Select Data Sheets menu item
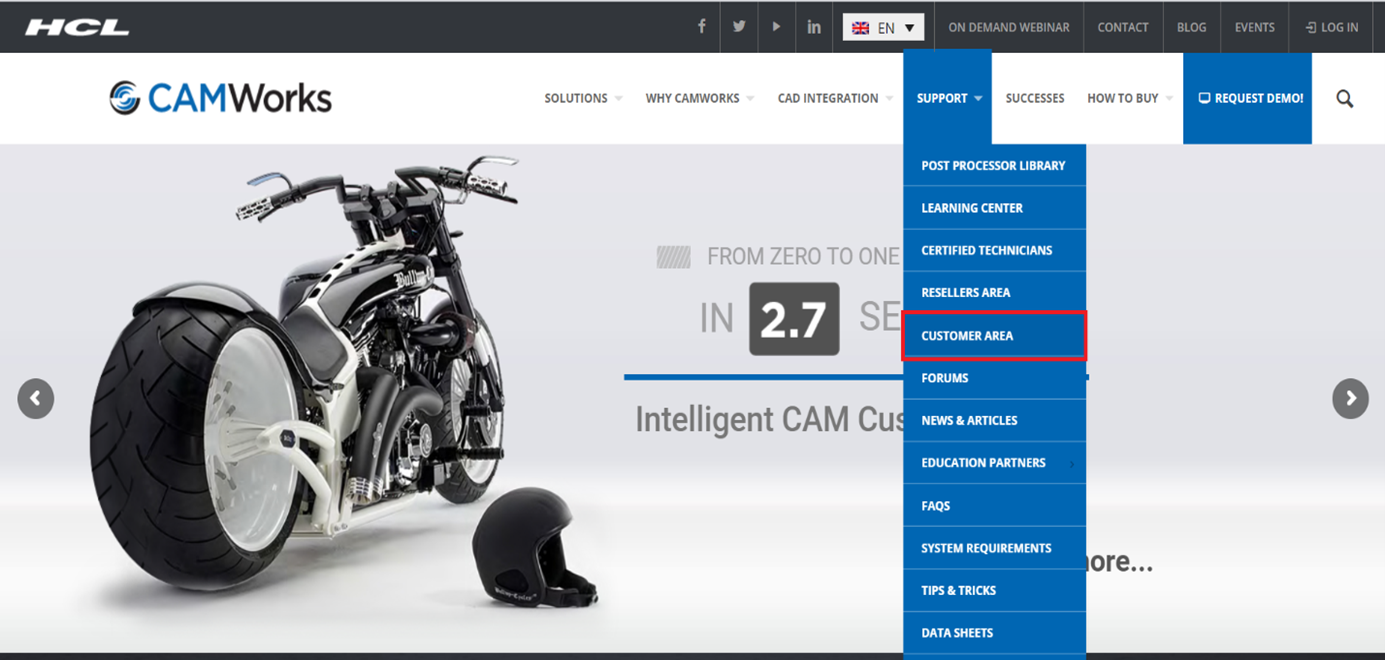This screenshot has width=1385, height=660. (x=995, y=633)
